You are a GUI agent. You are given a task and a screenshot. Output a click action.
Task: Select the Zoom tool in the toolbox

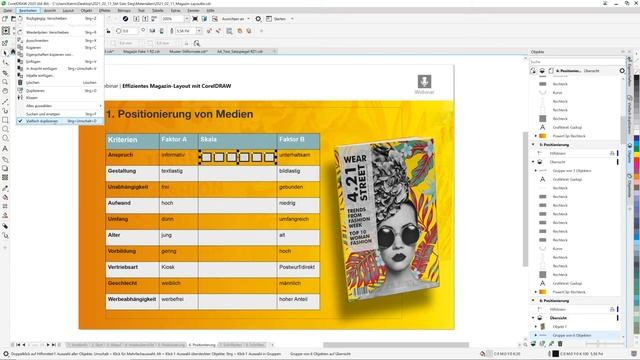click(x=5, y=82)
